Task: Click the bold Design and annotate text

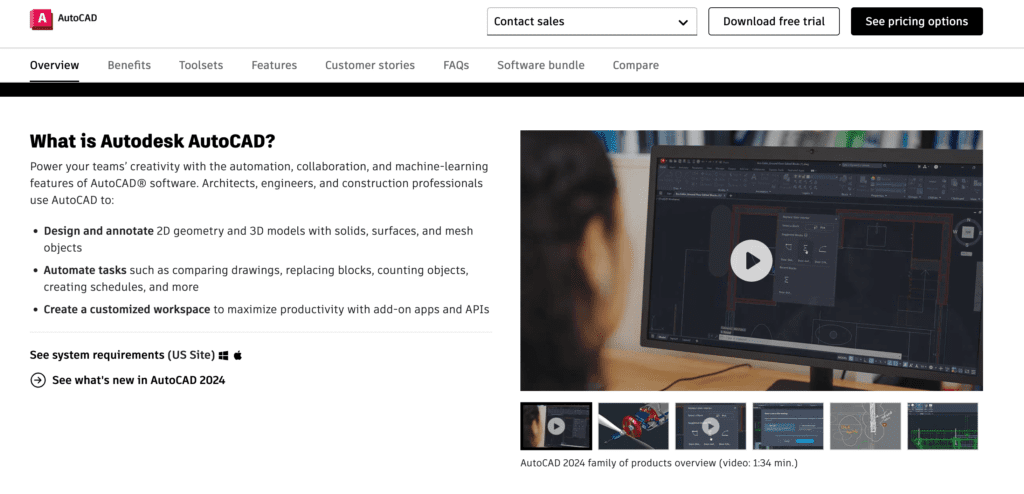Action: point(99,231)
